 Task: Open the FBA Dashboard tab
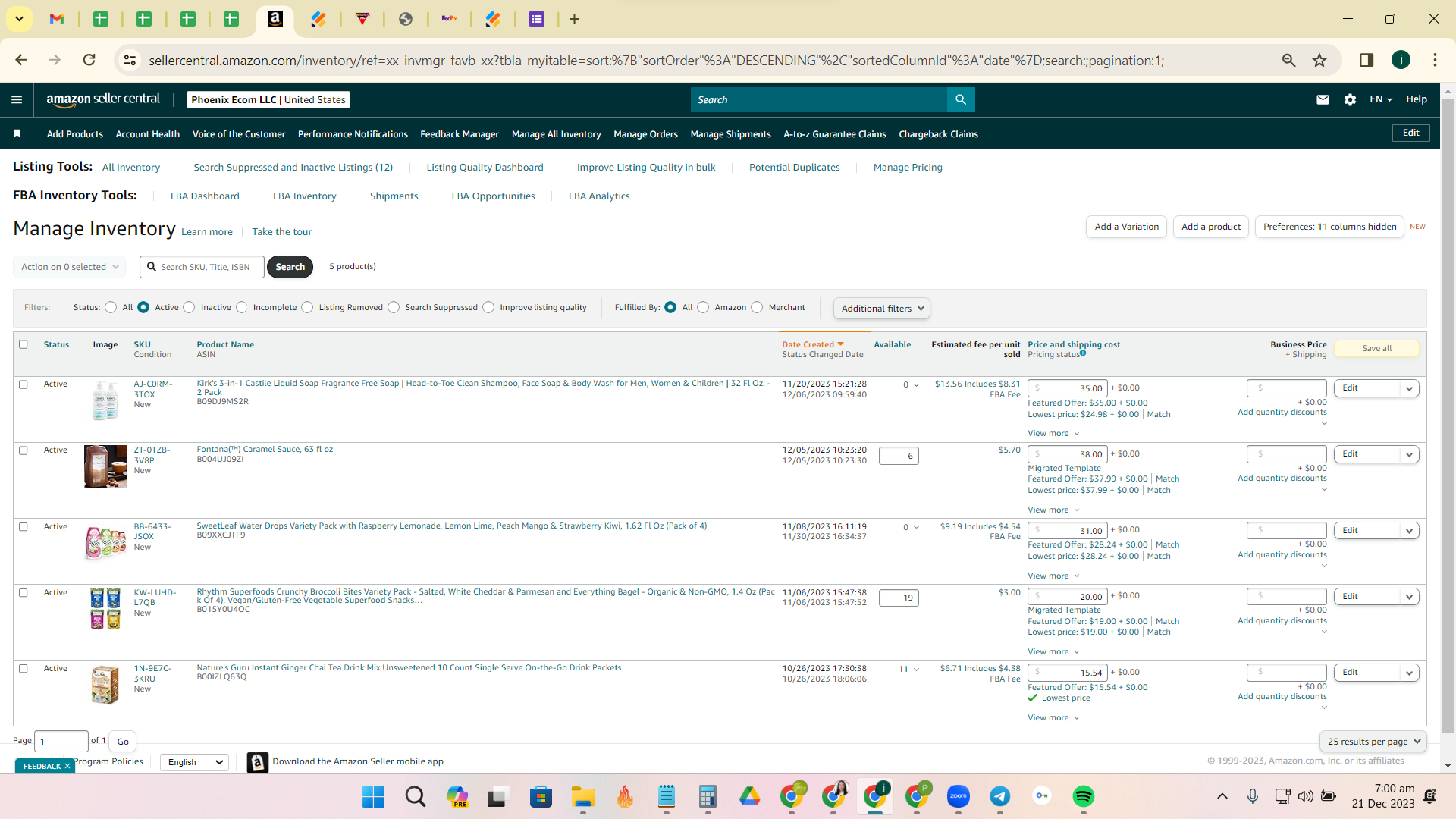pos(205,196)
